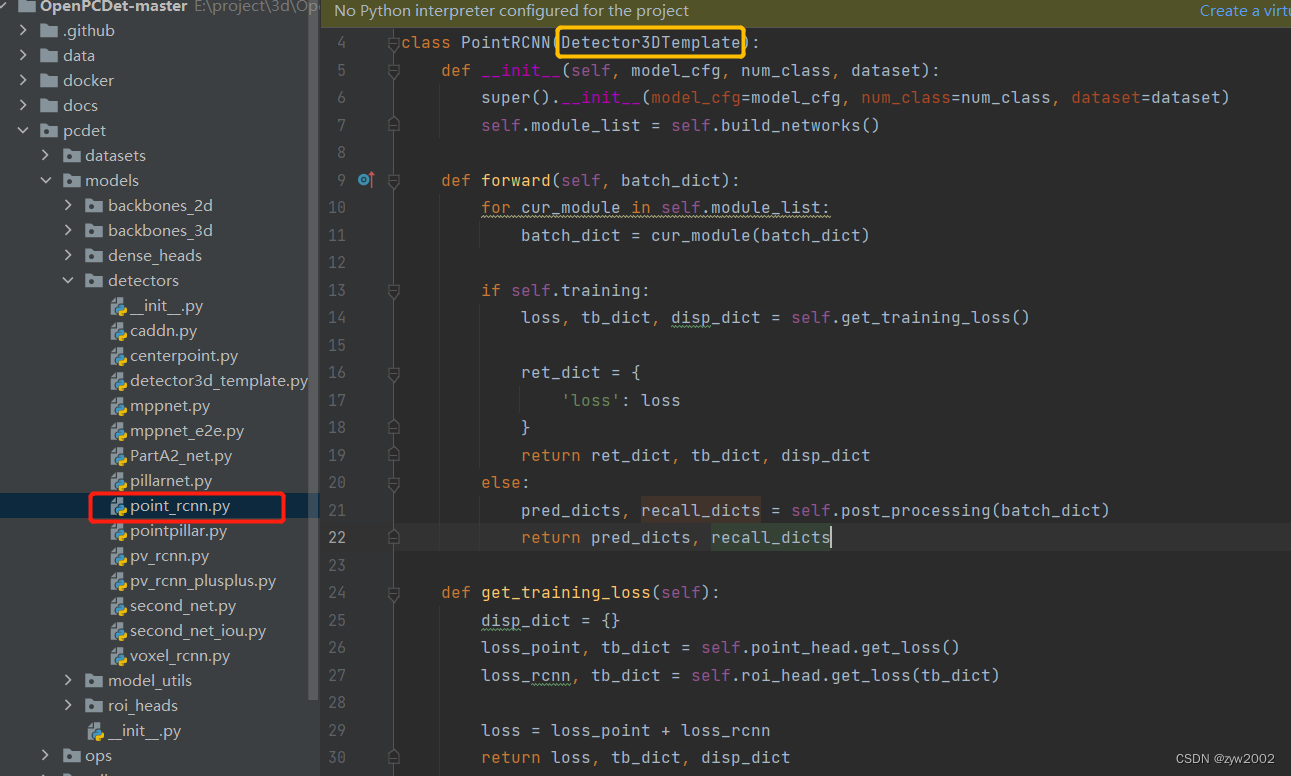
Task: Open second_net_iou.py file
Action: [198, 631]
